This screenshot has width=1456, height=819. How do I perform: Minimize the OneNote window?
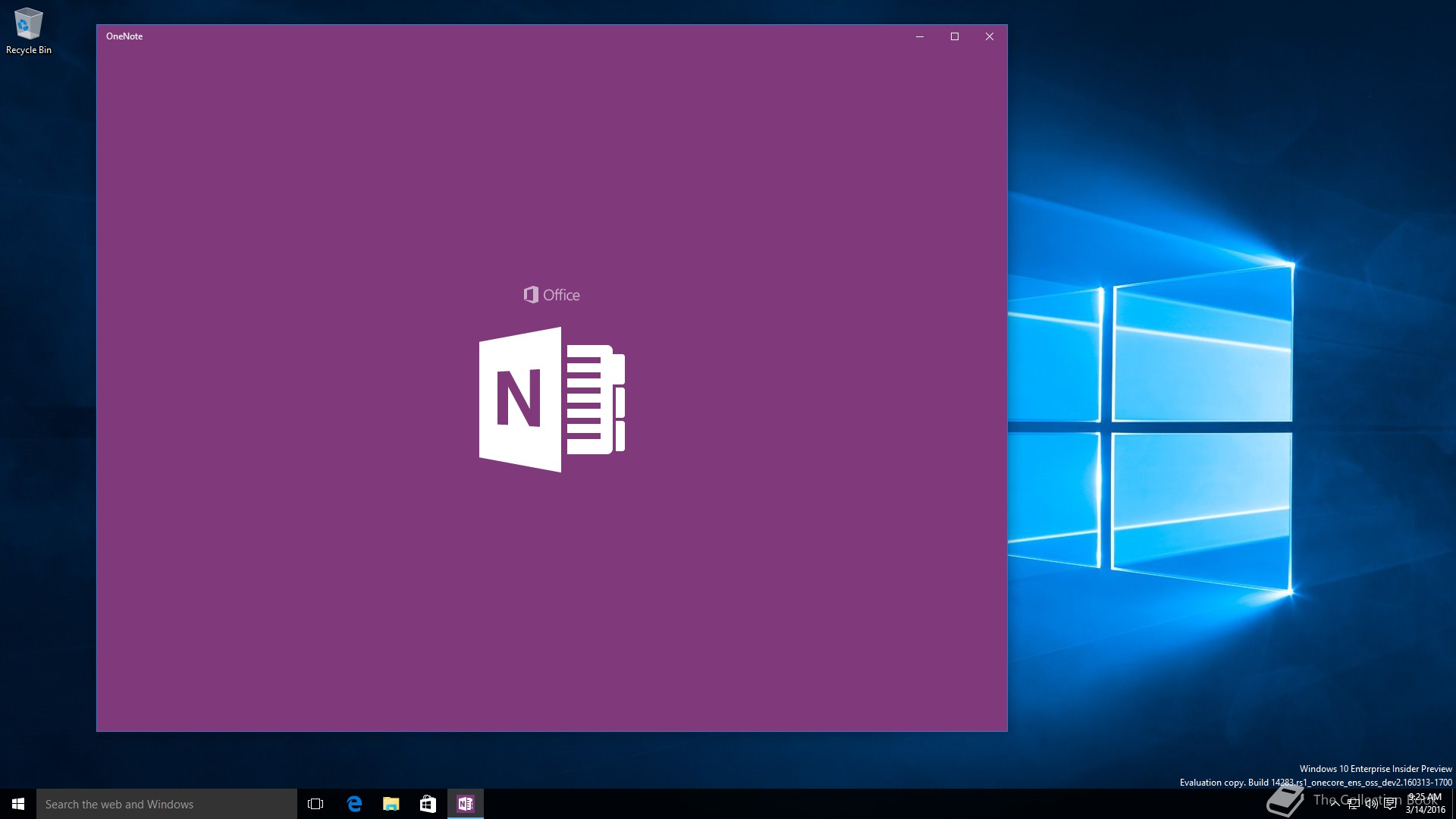click(920, 36)
